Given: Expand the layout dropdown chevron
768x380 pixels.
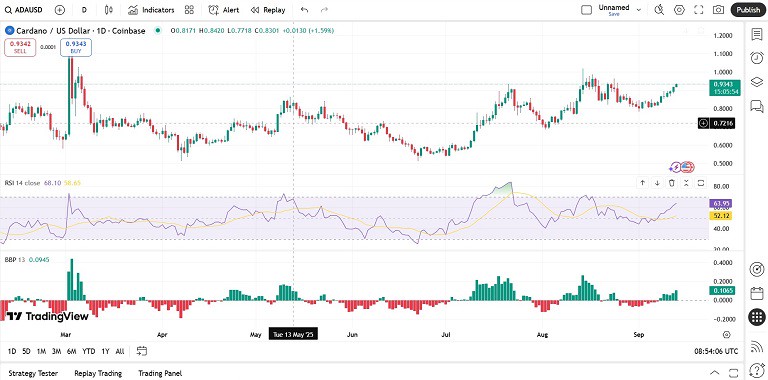Looking at the screenshot, I should coord(639,10).
